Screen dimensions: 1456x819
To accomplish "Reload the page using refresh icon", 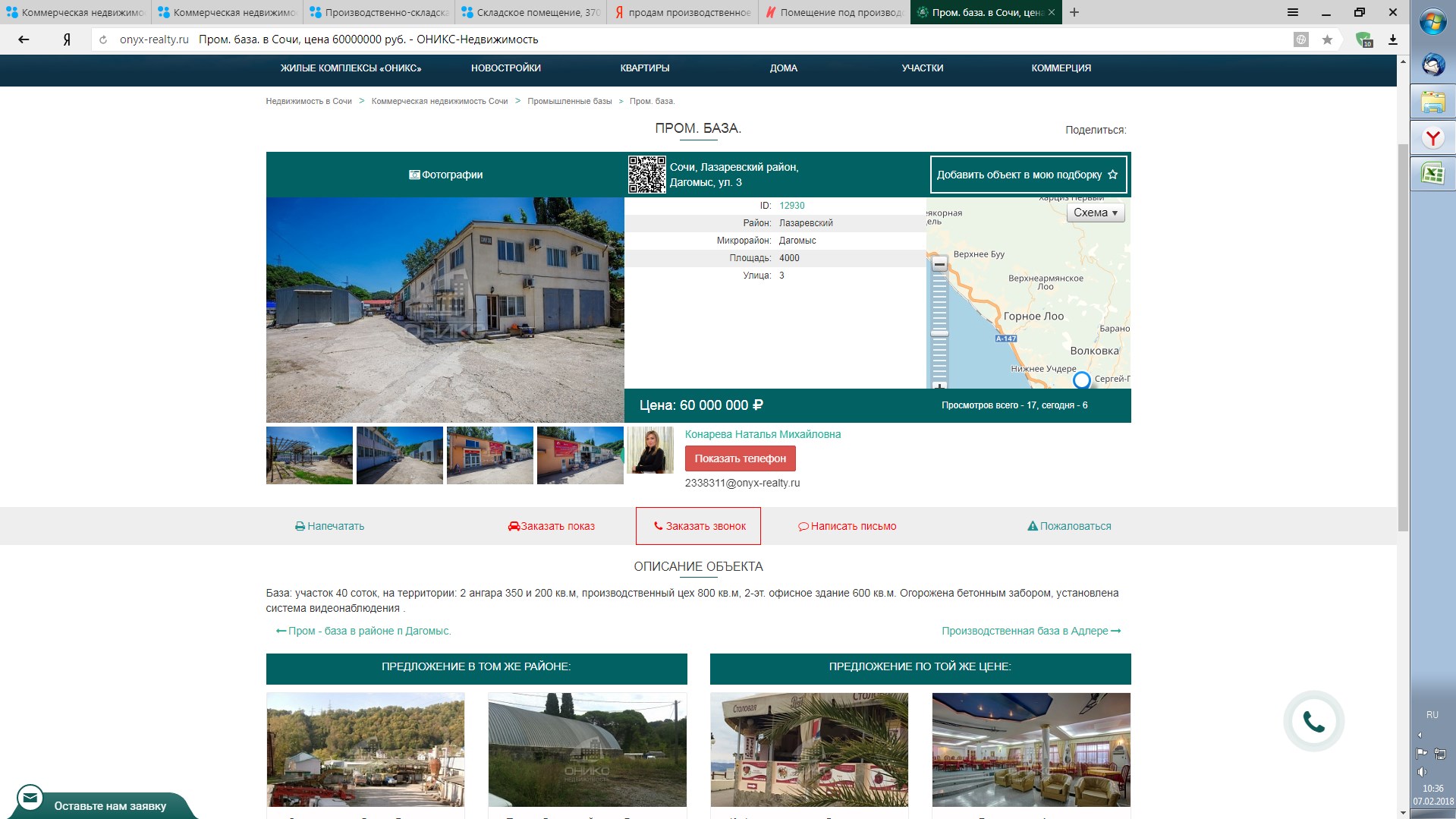I will pyautogui.click(x=103, y=39).
